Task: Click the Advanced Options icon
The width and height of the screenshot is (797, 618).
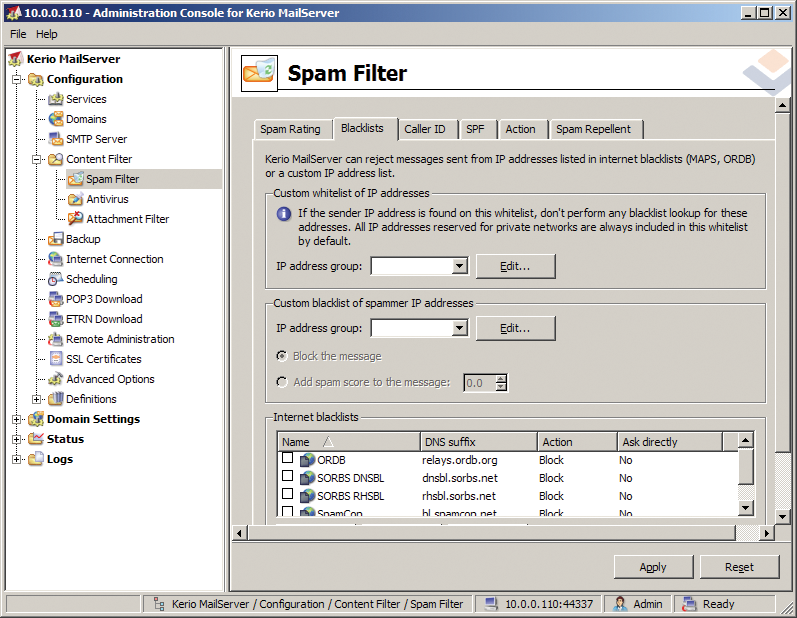Action: pyautogui.click(x=55, y=379)
